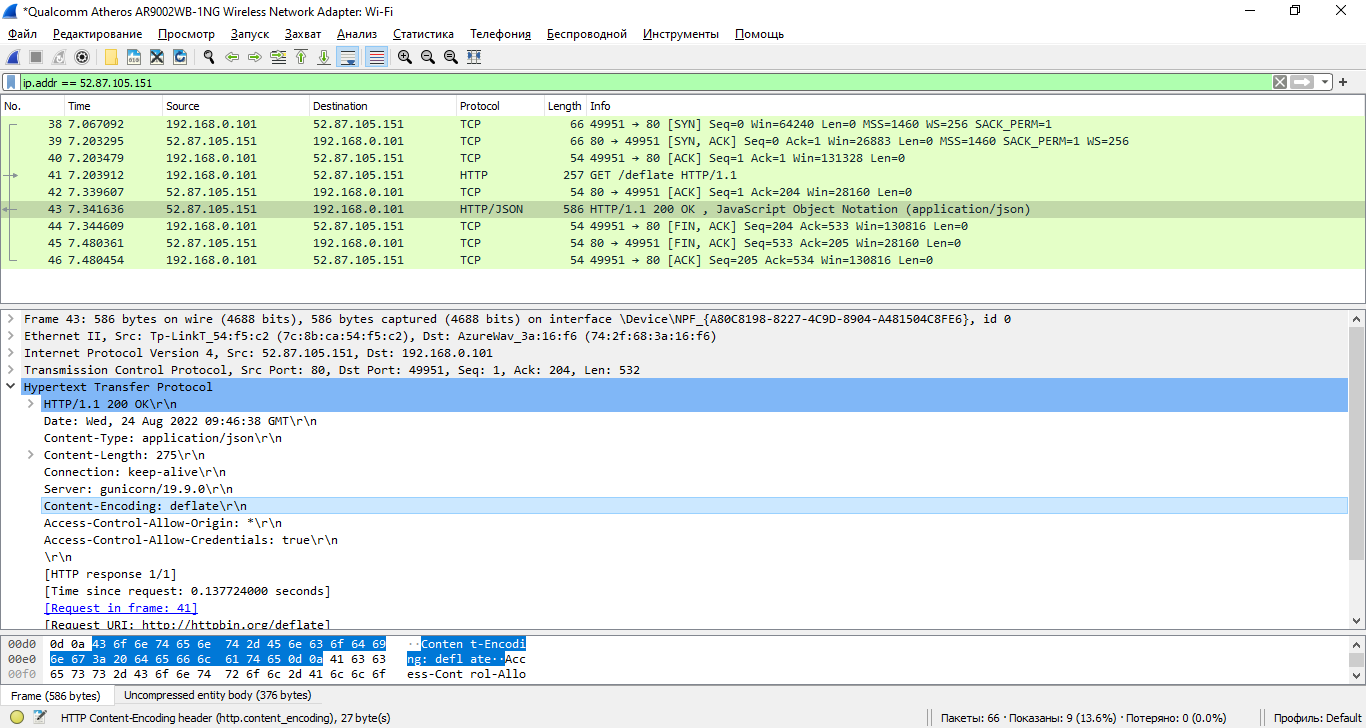Sort by Length column header
Screen dimensions: 1366x728
[565, 106]
